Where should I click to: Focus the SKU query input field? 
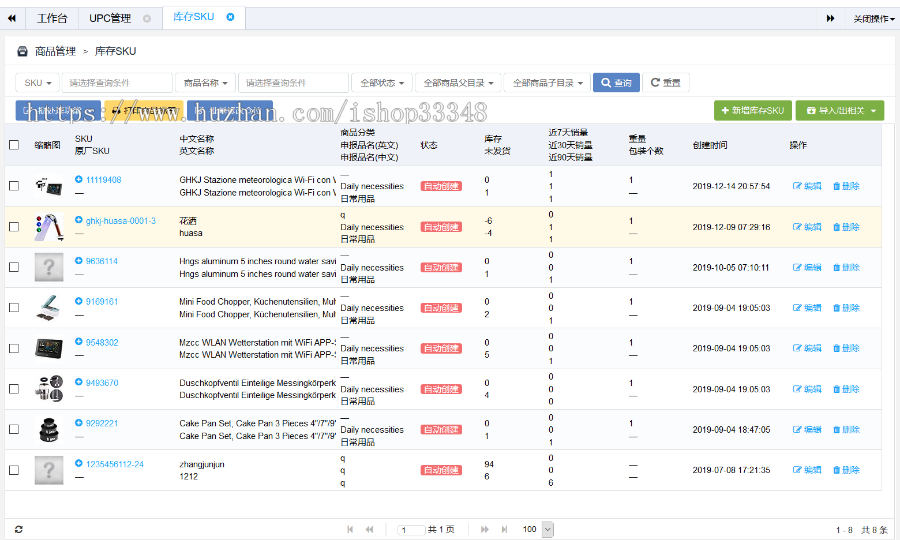(x=117, y=83)
